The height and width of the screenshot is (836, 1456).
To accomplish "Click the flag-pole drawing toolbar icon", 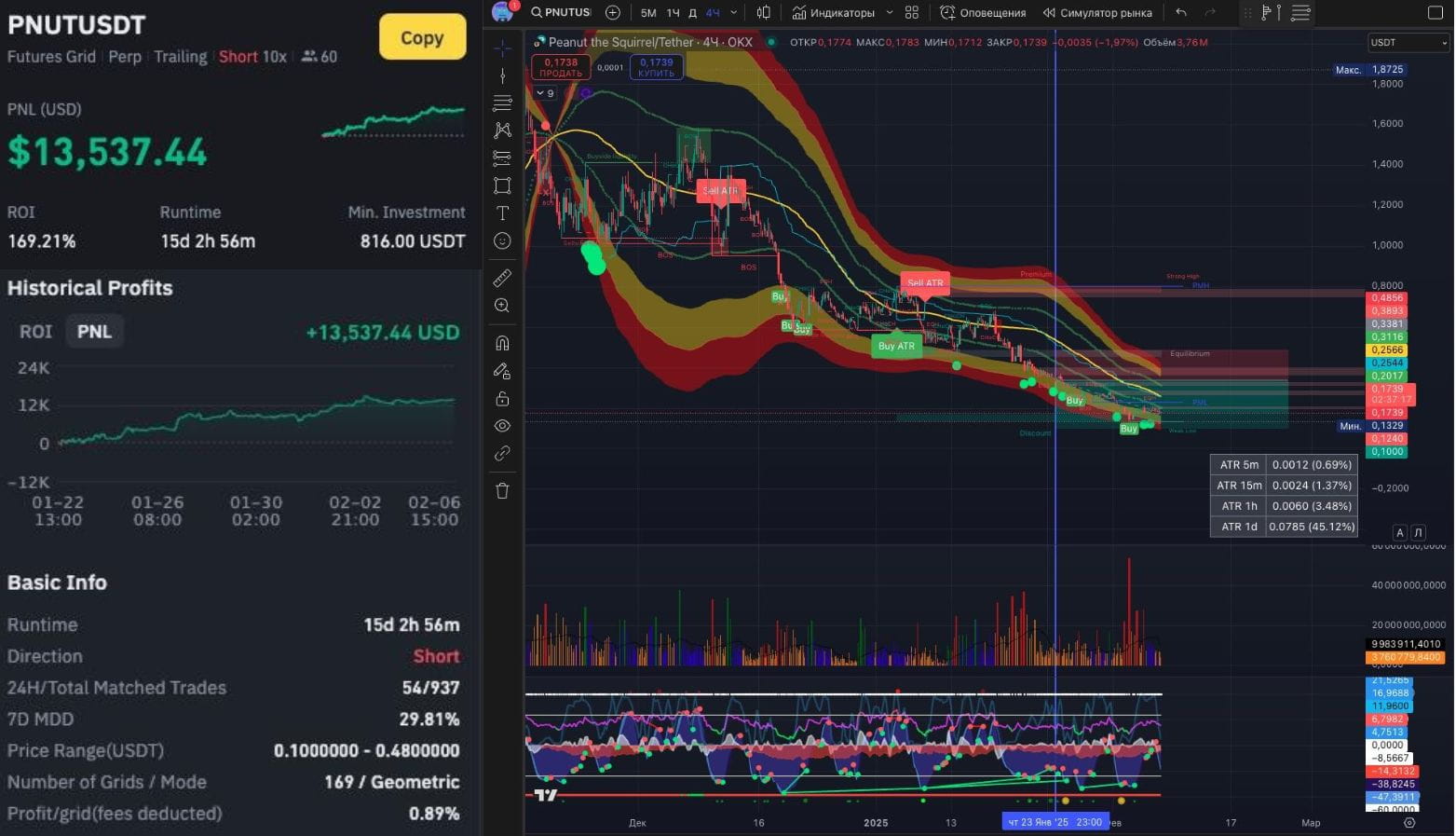I will (1271, 12).
